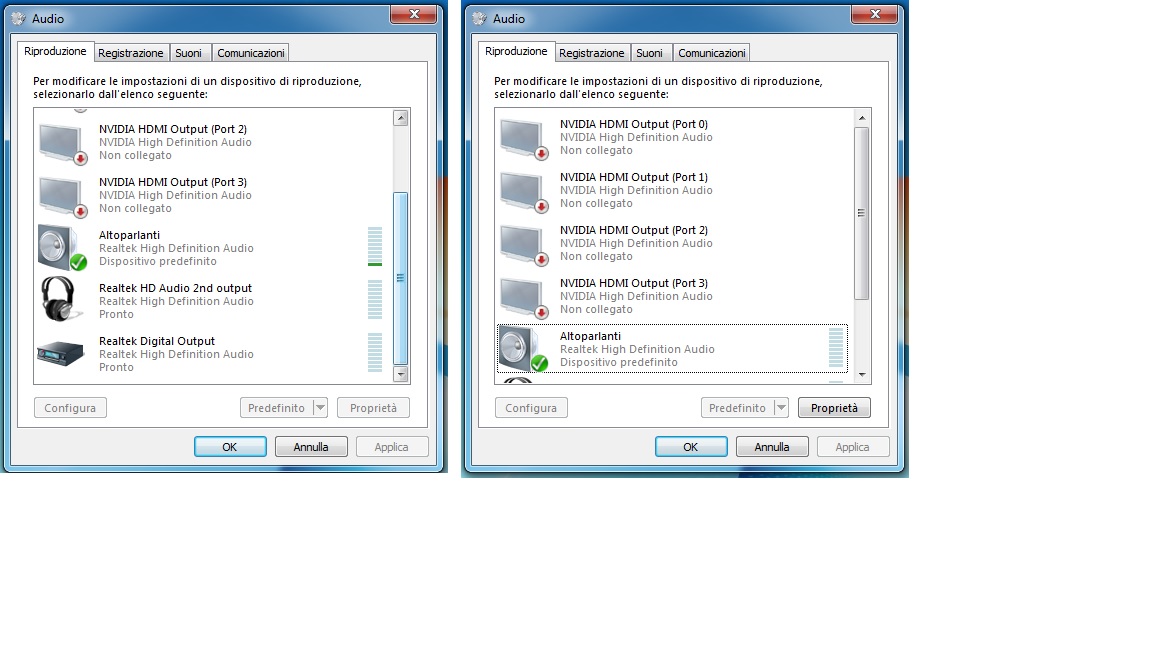Click the right window's vertical scrollbar thumb

tap(862, 213)
